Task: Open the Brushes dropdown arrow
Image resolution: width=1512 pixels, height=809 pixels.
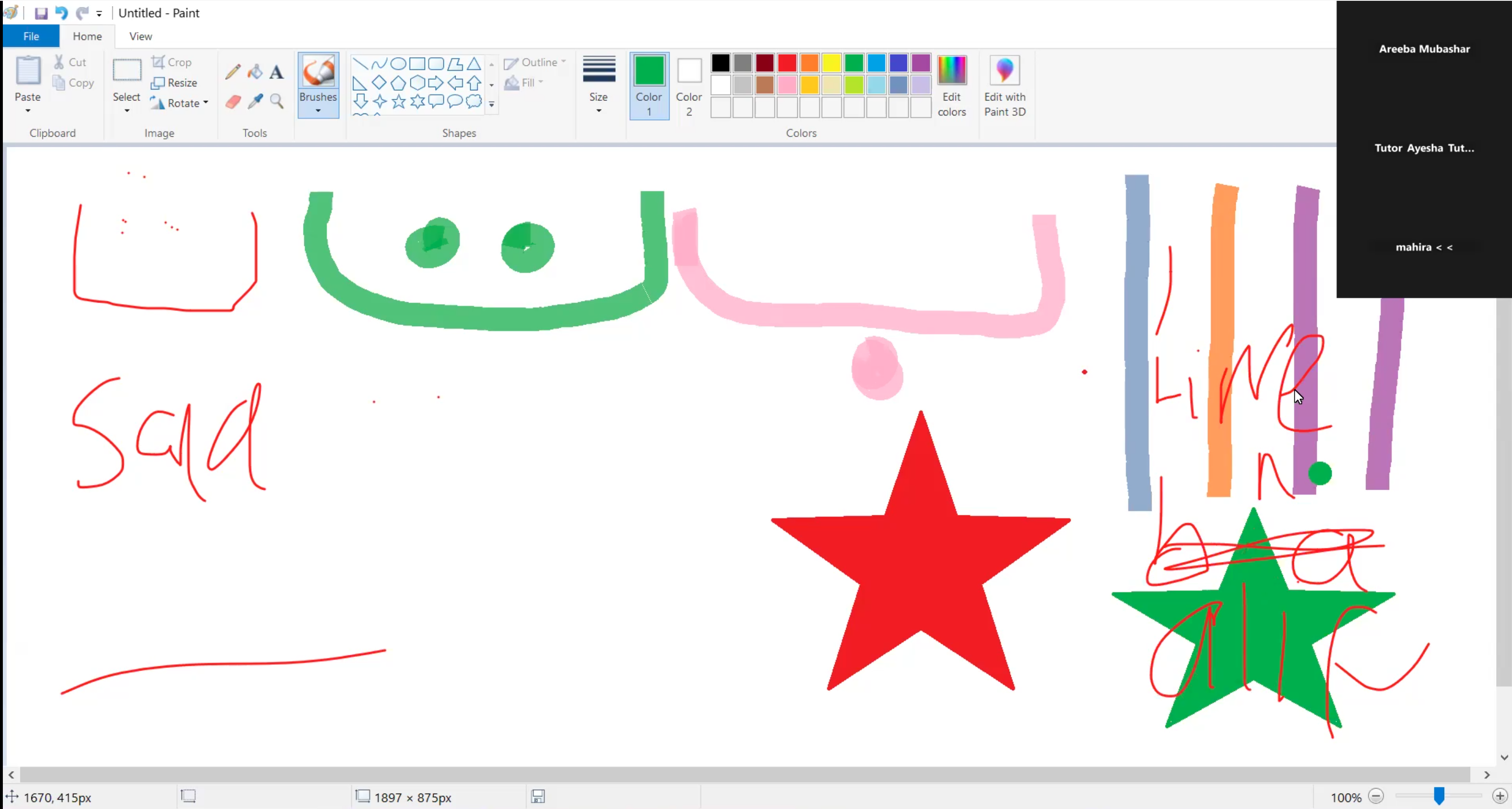Action: [x=318, y=111]
